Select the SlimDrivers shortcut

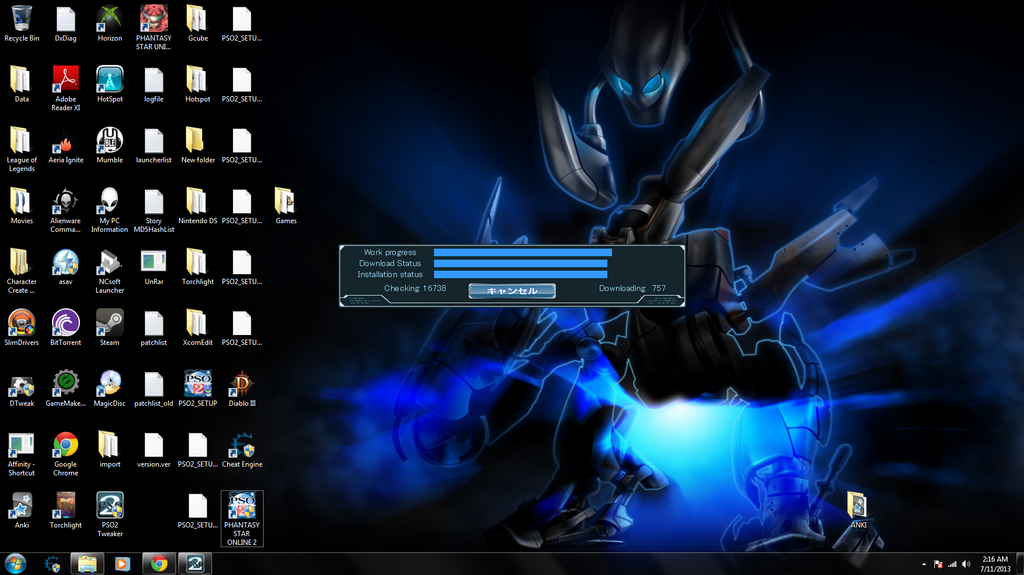click(x=22, y=328)
